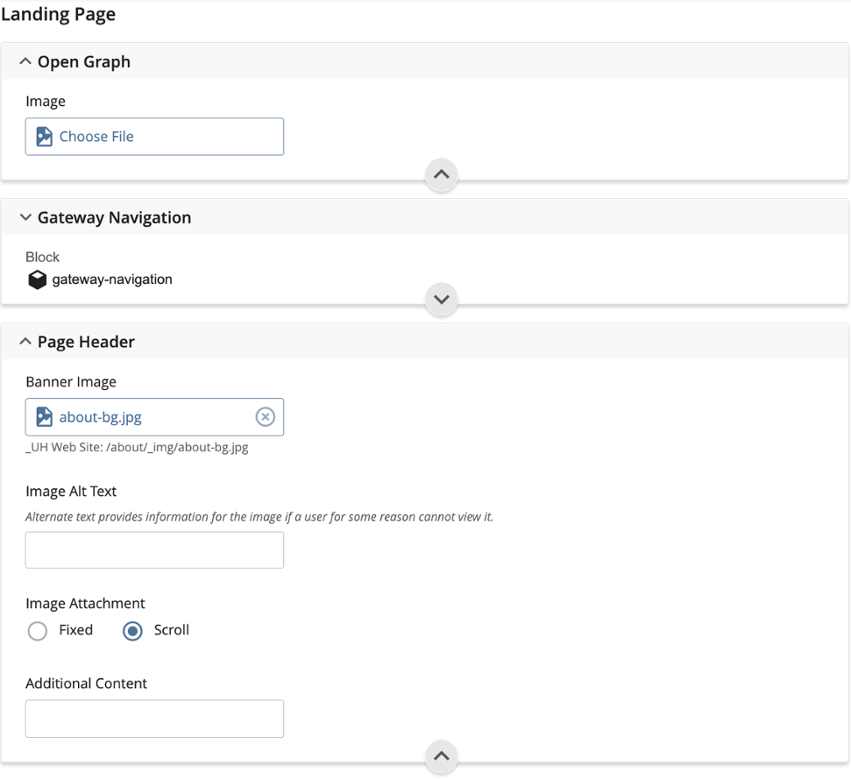The height and width of the screenshot is (779, 851).
Task: Click the round collapse button below Page Header
Action: (x=441, y=756)
